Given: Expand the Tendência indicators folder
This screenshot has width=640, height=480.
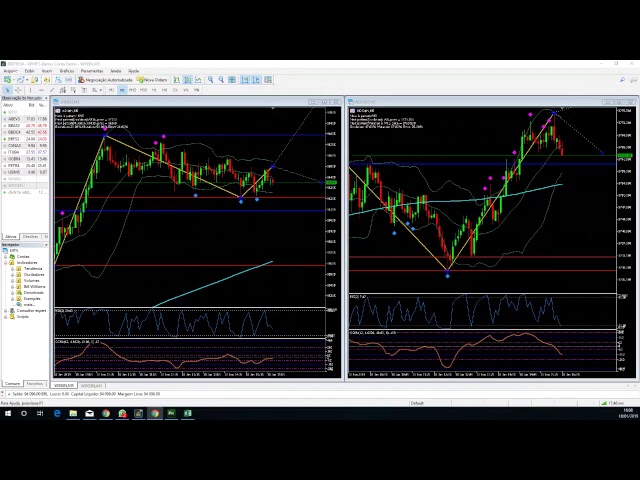Looking at the screenshot, I should (12, 269).
